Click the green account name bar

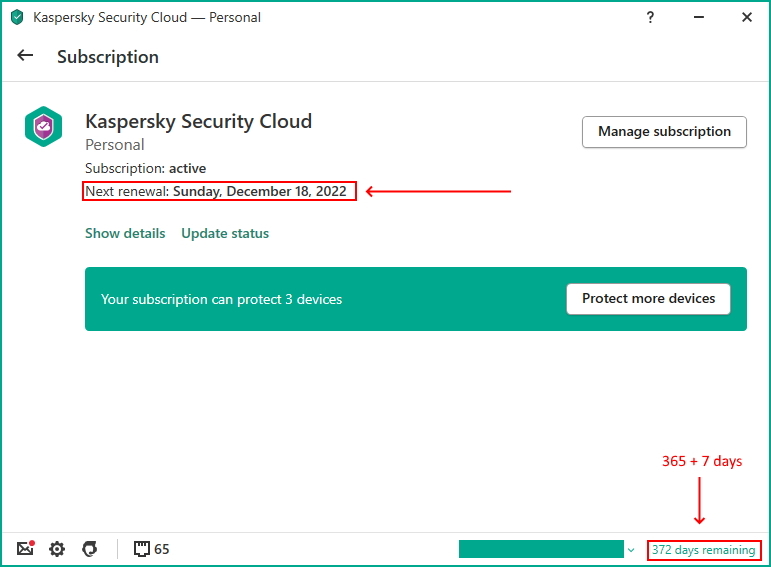[541, 549]
